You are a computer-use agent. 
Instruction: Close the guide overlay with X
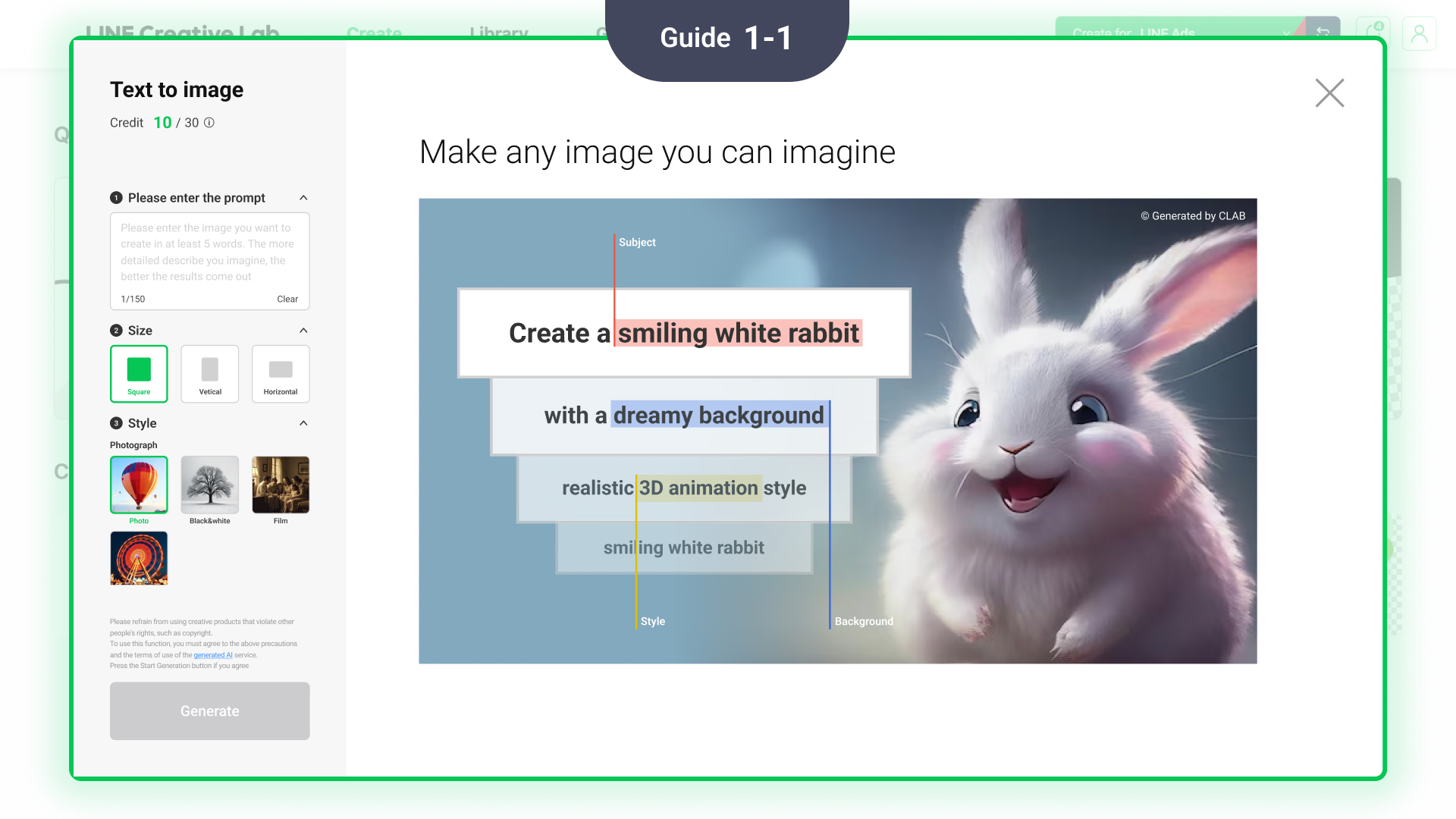tap(1329, 93)
